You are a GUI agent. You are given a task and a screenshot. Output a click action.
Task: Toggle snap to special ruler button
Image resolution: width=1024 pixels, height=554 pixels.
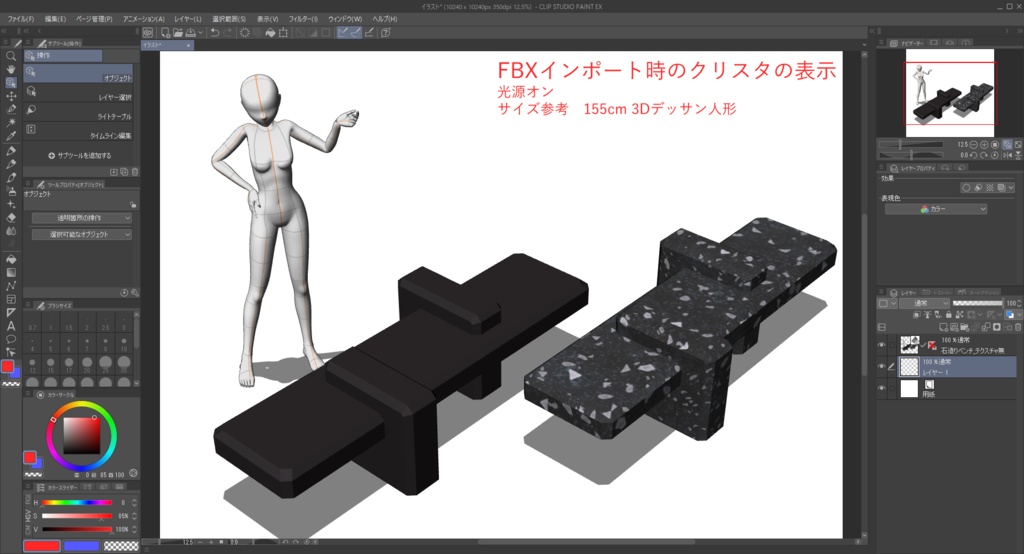coord(355,32)
